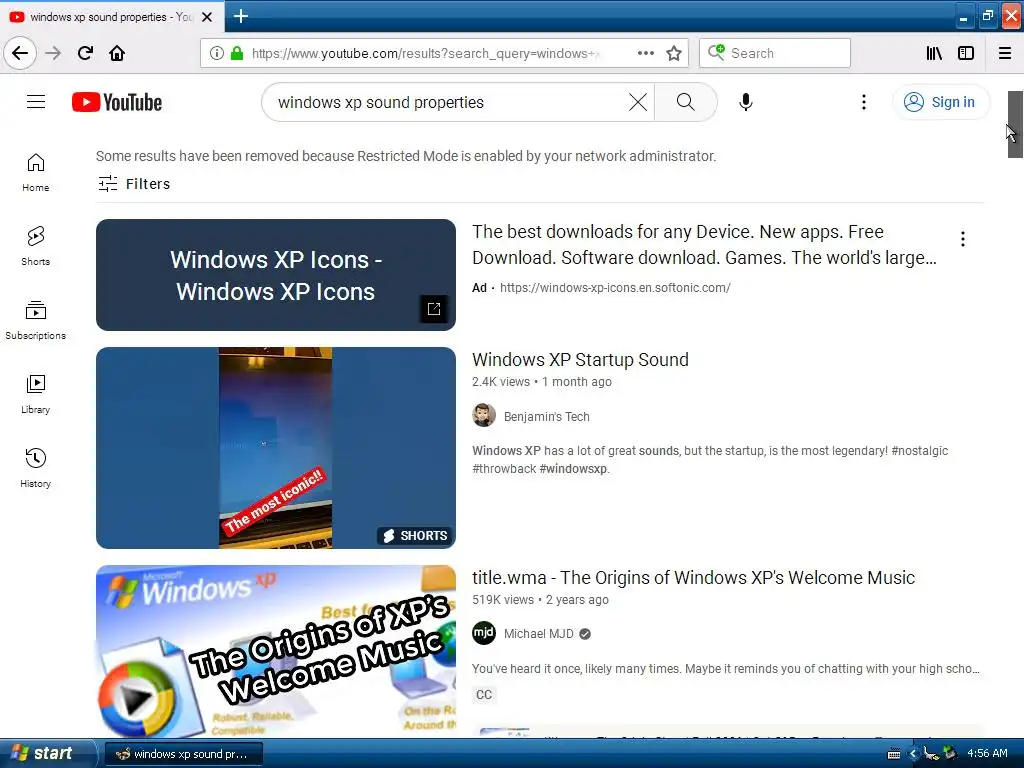Bookmark this page with the star icon
1024x768 pixels.
(674, 53)
